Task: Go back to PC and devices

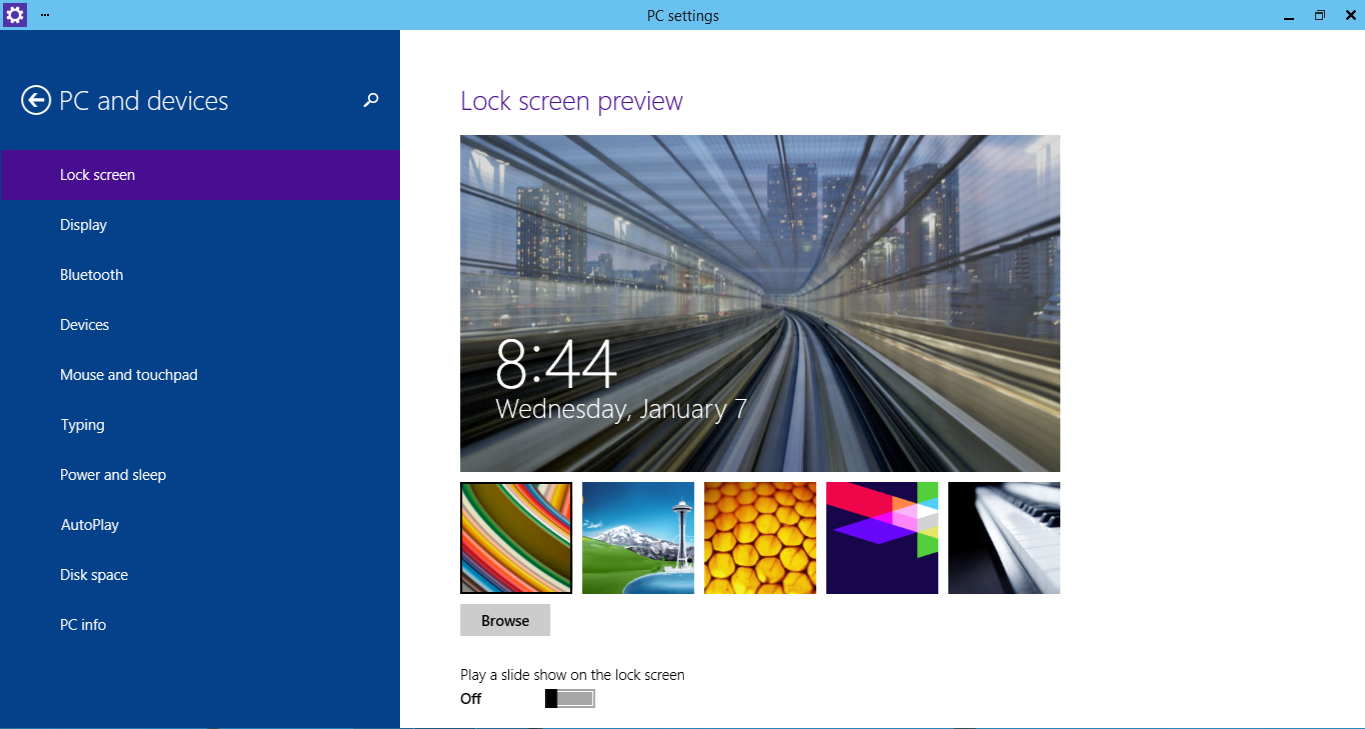Action: [x=34, y=100]
